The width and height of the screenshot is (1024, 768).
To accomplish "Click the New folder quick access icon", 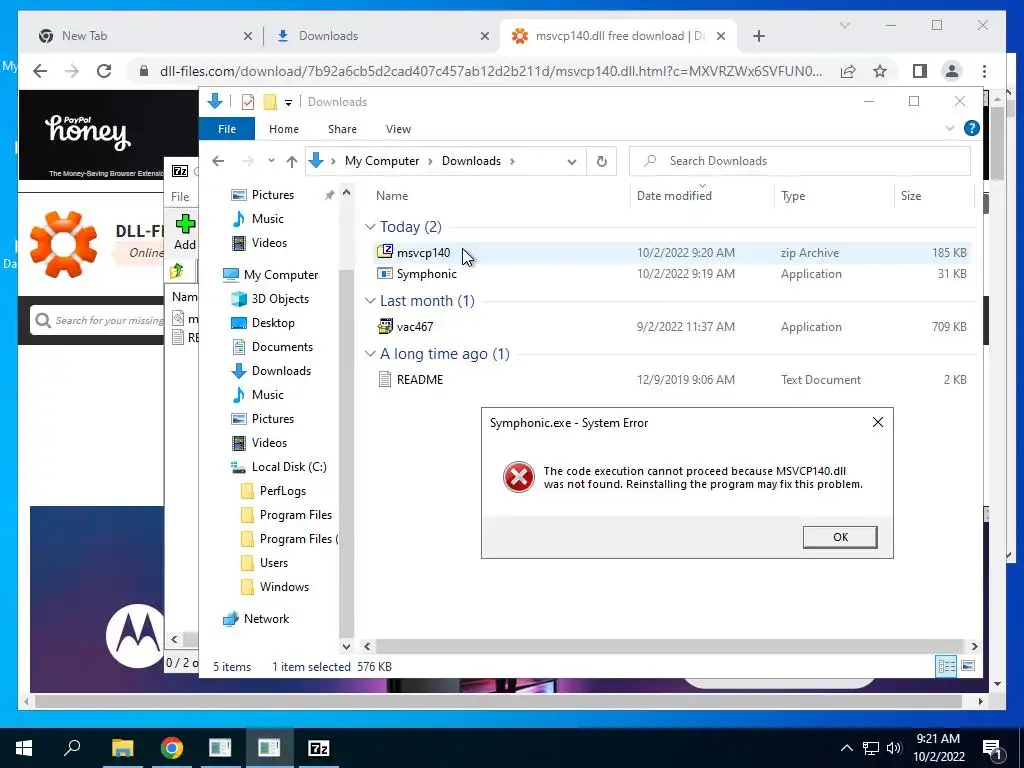I will click(270, 102).
